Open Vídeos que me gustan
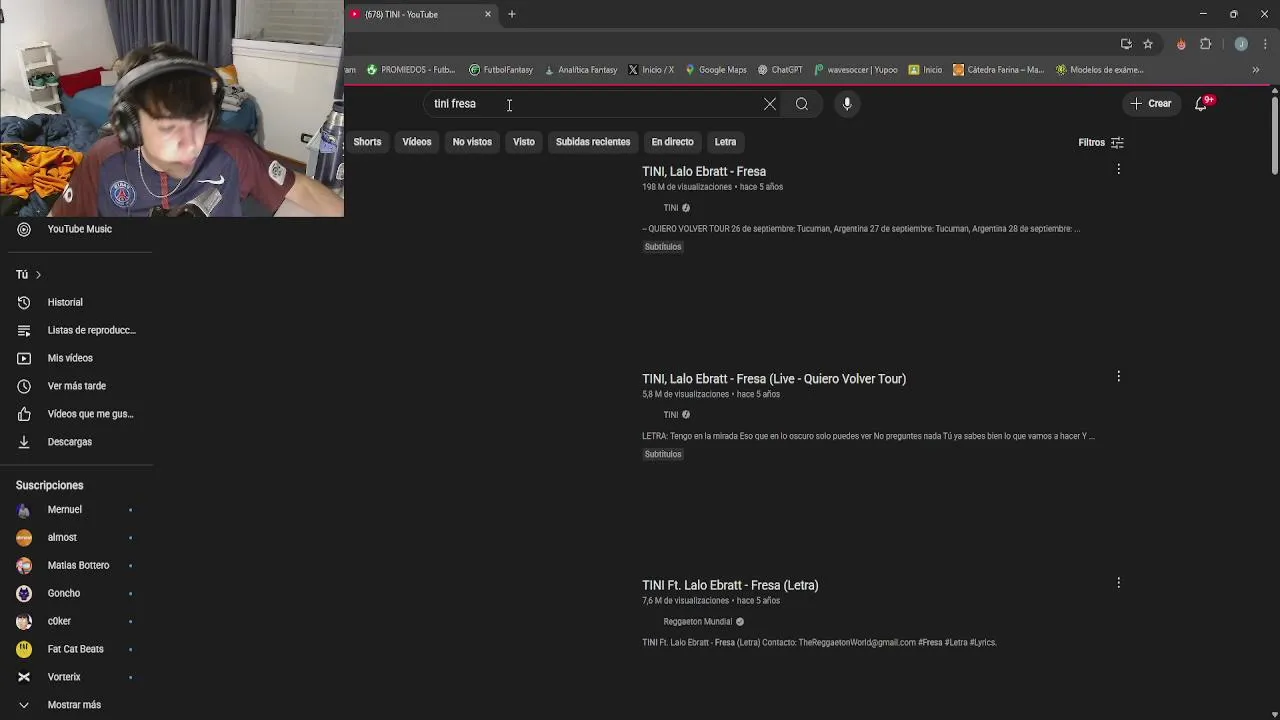This screenshot has height=720, width=1280. pyautogui.click(x=76, y=414)
